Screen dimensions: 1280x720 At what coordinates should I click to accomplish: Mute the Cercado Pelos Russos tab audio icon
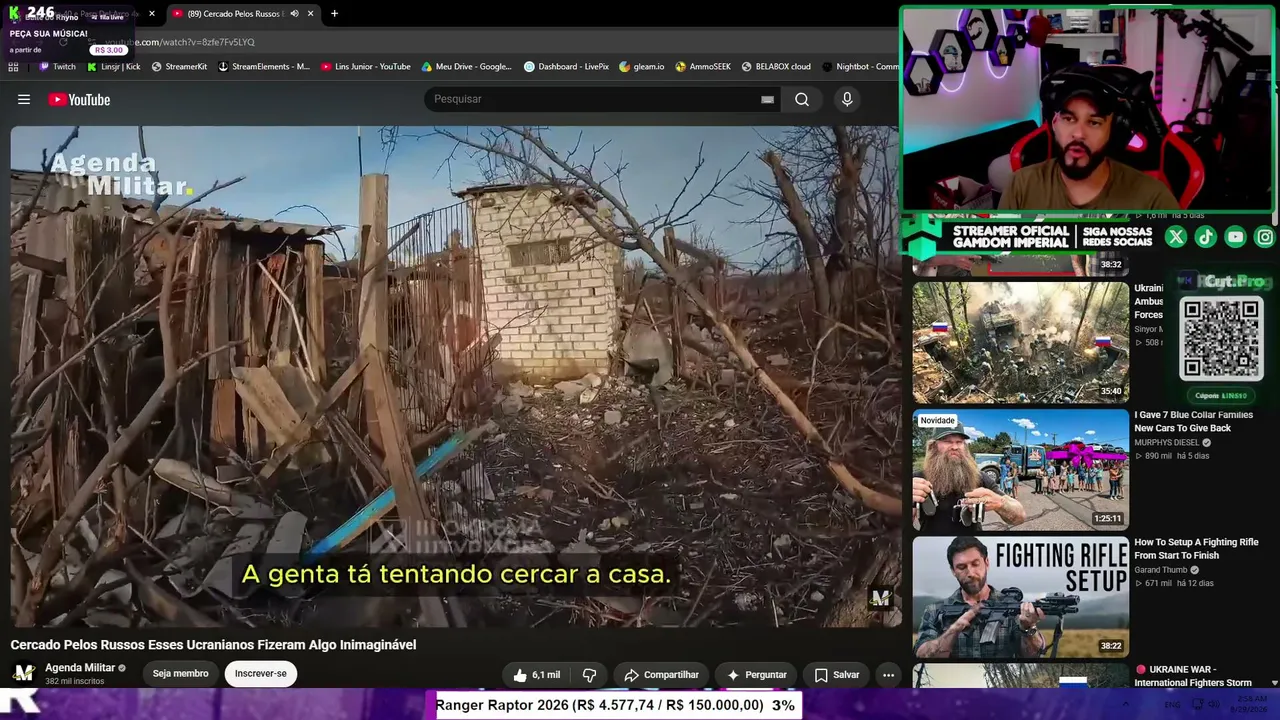[x=294, y=14]
